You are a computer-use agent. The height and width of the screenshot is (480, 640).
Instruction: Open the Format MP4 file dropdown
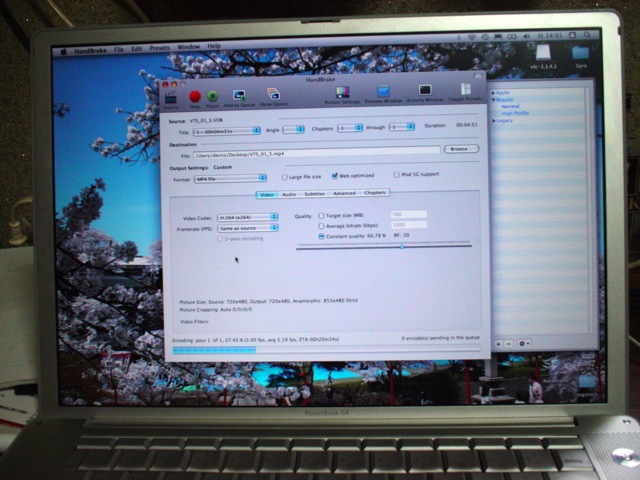[230, 178]
